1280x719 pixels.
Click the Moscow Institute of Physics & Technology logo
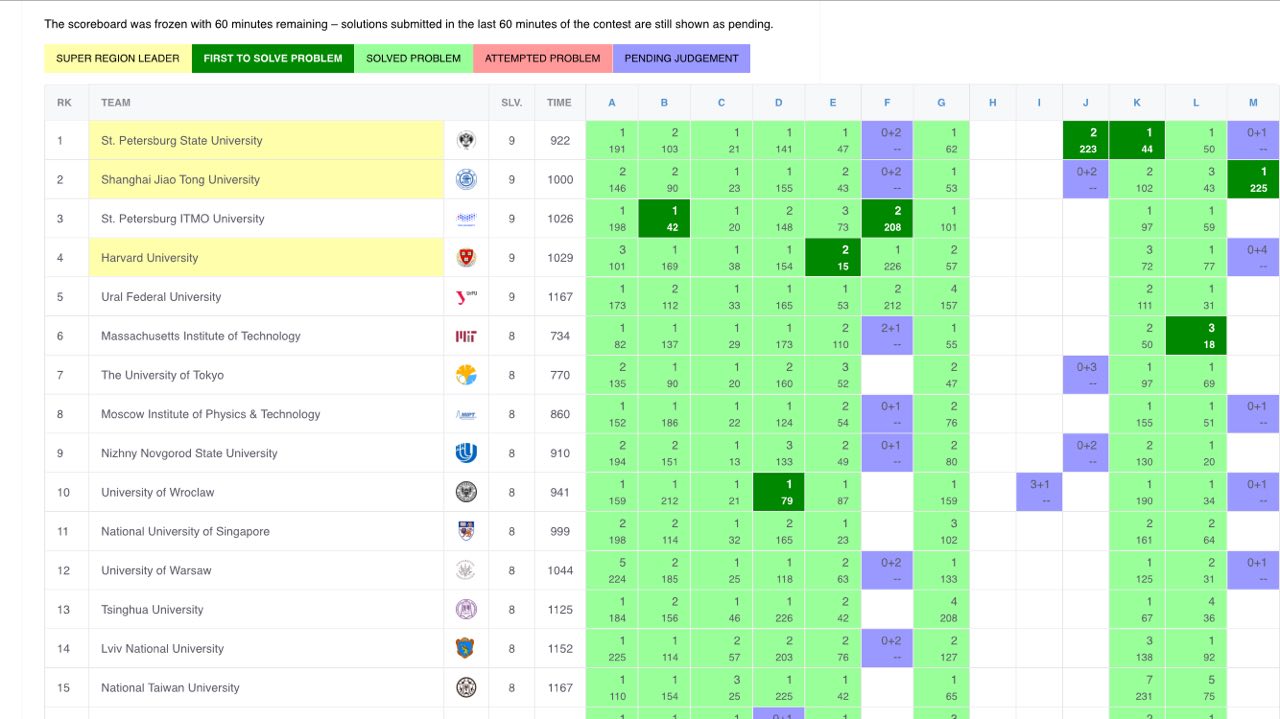[x=466, y=414]
